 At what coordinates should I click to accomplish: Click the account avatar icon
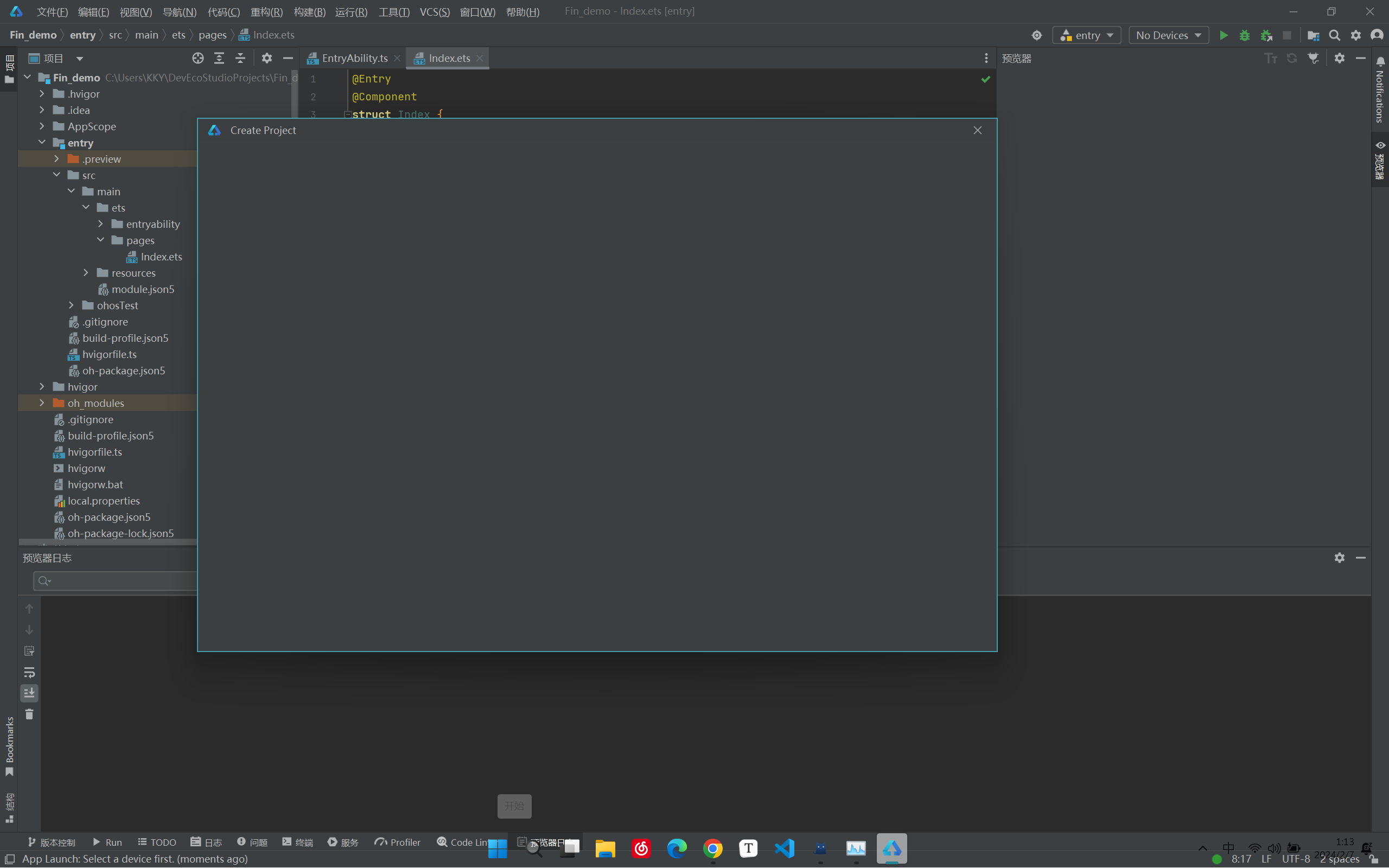tap(1377, 35)
